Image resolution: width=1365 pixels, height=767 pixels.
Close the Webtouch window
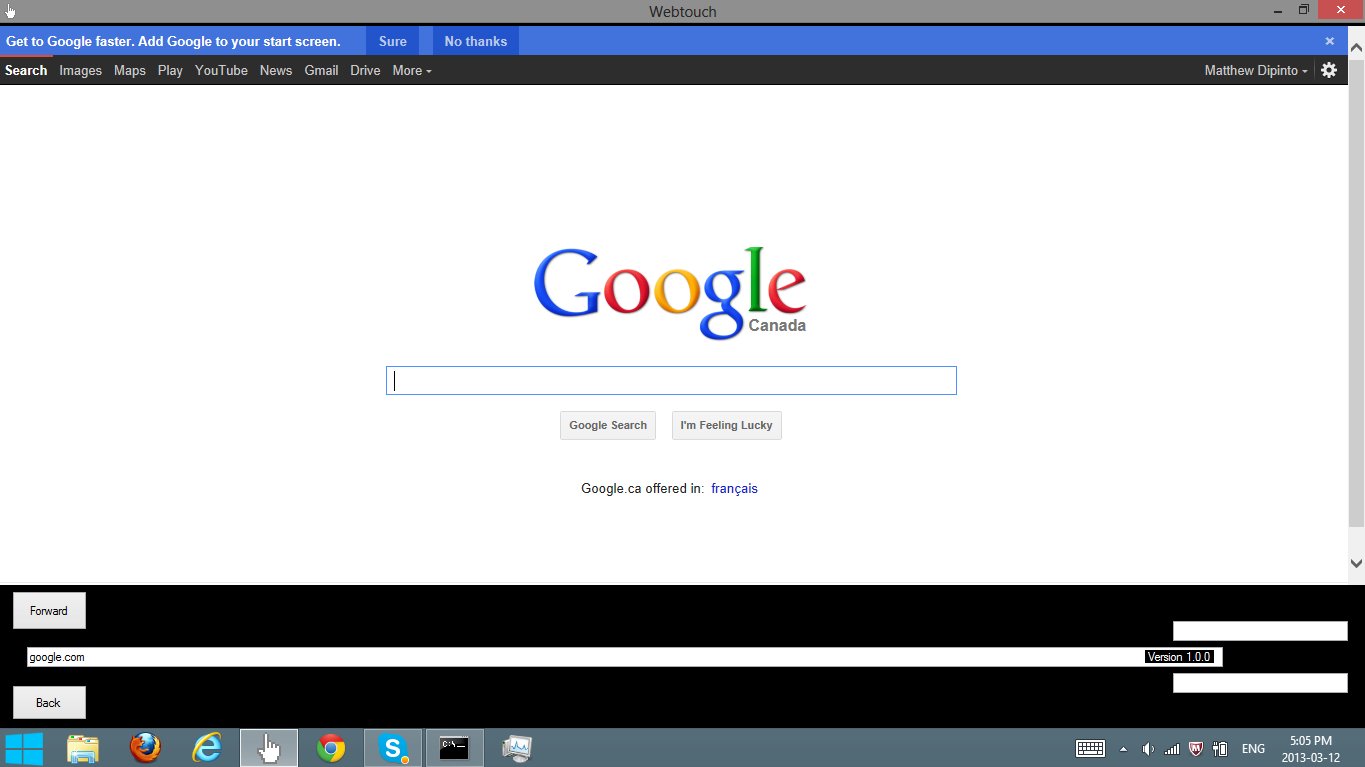[1341, 10]
